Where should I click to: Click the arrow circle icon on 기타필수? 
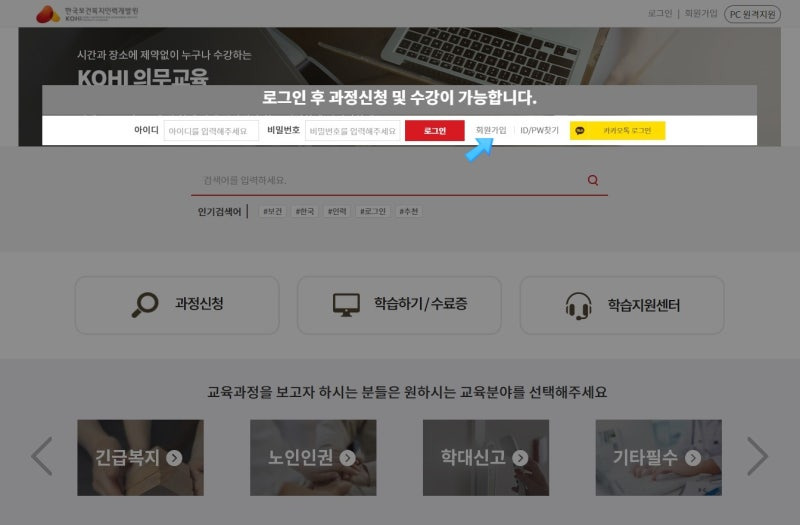click(x=693, y=458)
